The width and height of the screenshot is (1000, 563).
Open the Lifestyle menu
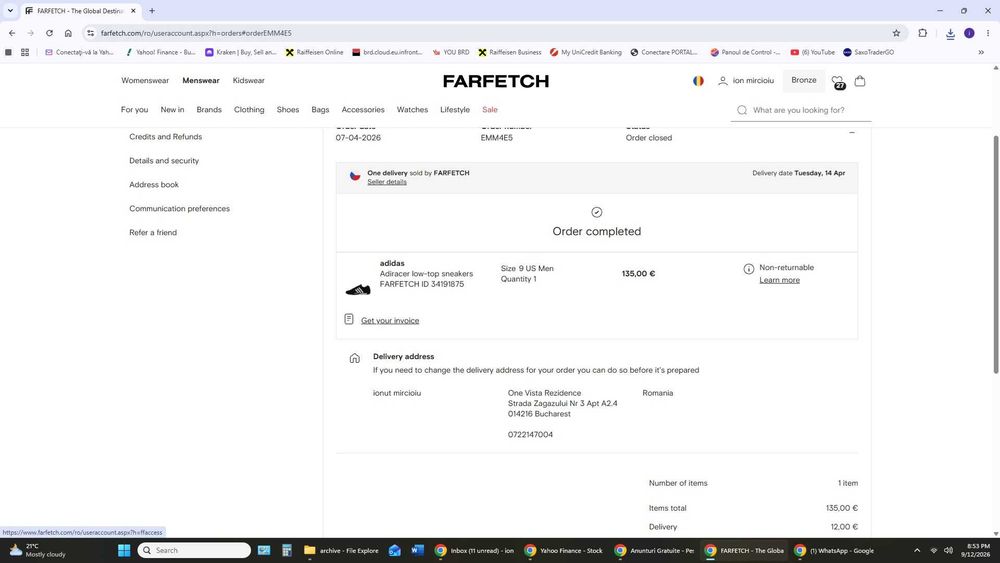[455, 110]
